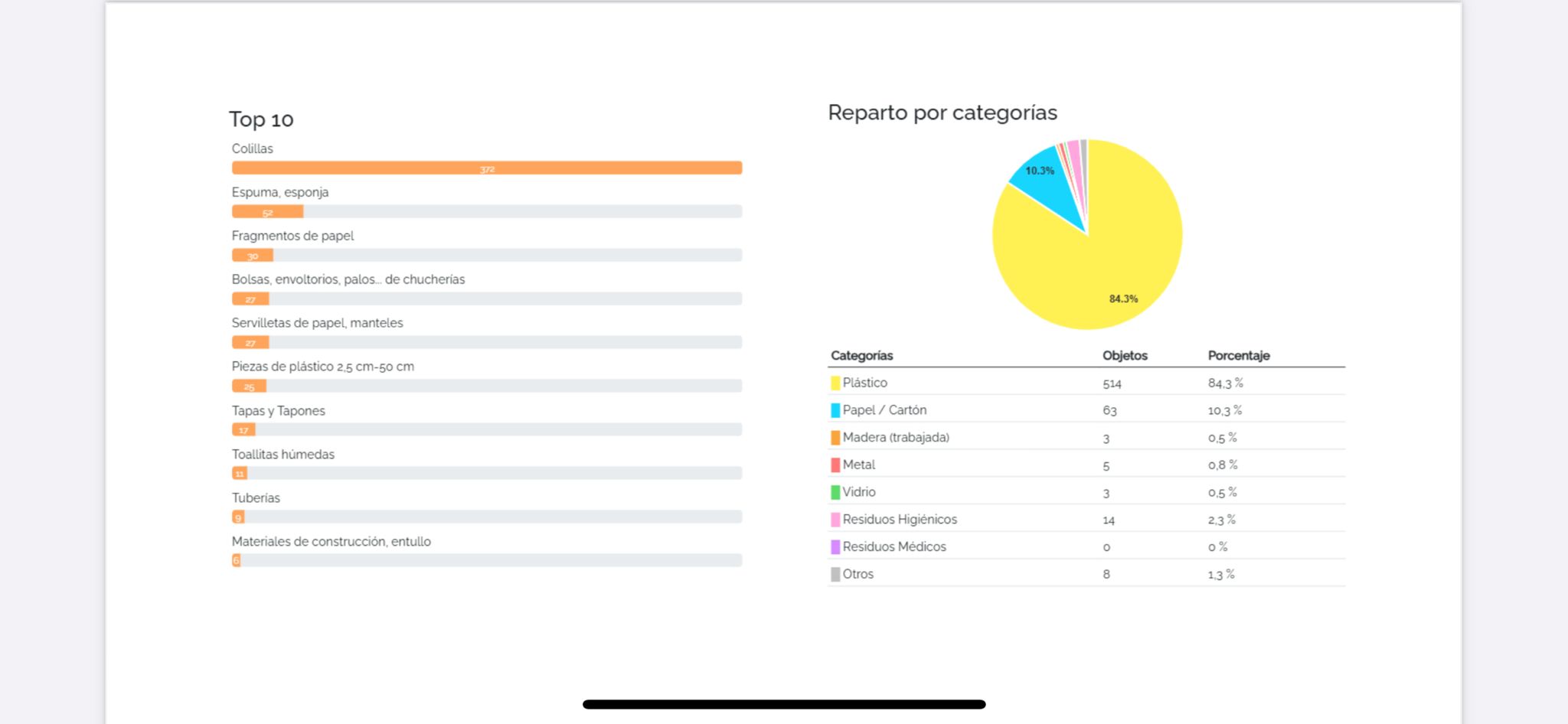This screenshot has width=1568, height=724.
Task: Select the Espuma, esponja bar
Action: pyautogui.click(x=267, y=211)
